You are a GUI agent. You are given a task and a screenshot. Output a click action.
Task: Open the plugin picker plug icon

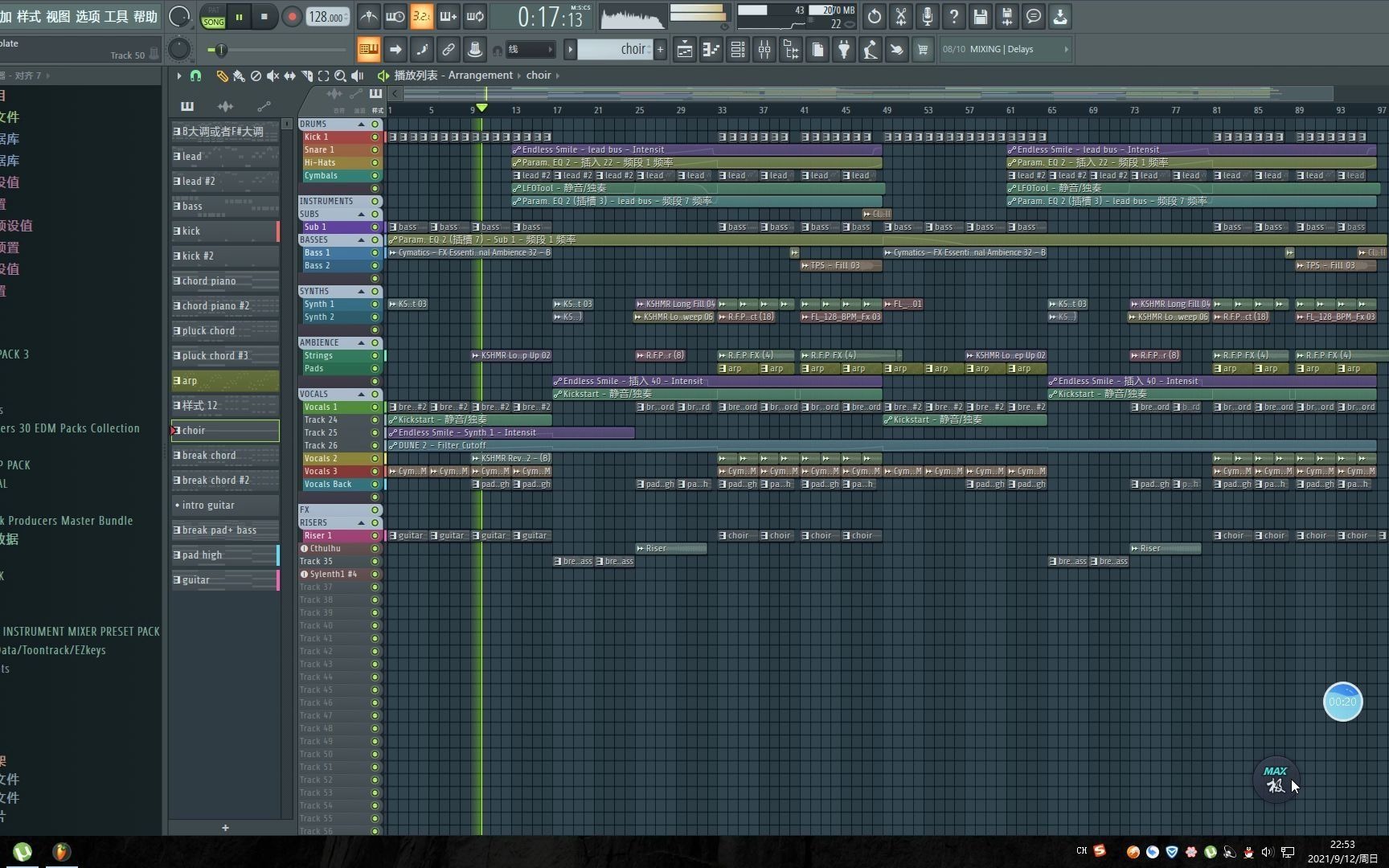click(x=843, y=50)
